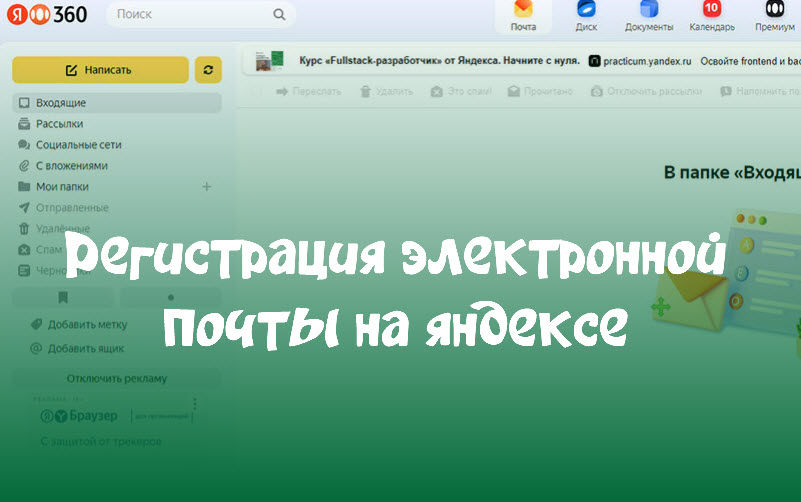The image size is (801, 502).
Task: Click Добавить метку
Action: (87, 324)
